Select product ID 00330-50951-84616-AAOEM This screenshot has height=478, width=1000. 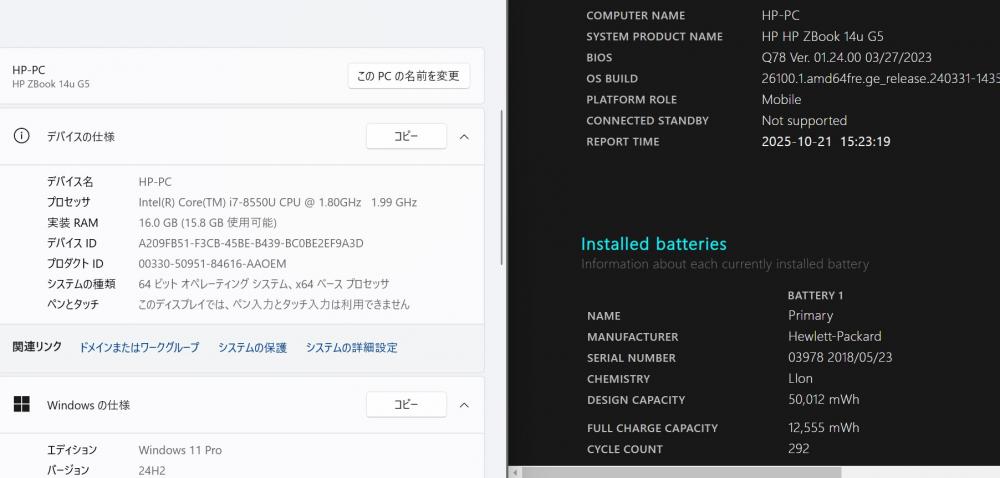[212, 263]
